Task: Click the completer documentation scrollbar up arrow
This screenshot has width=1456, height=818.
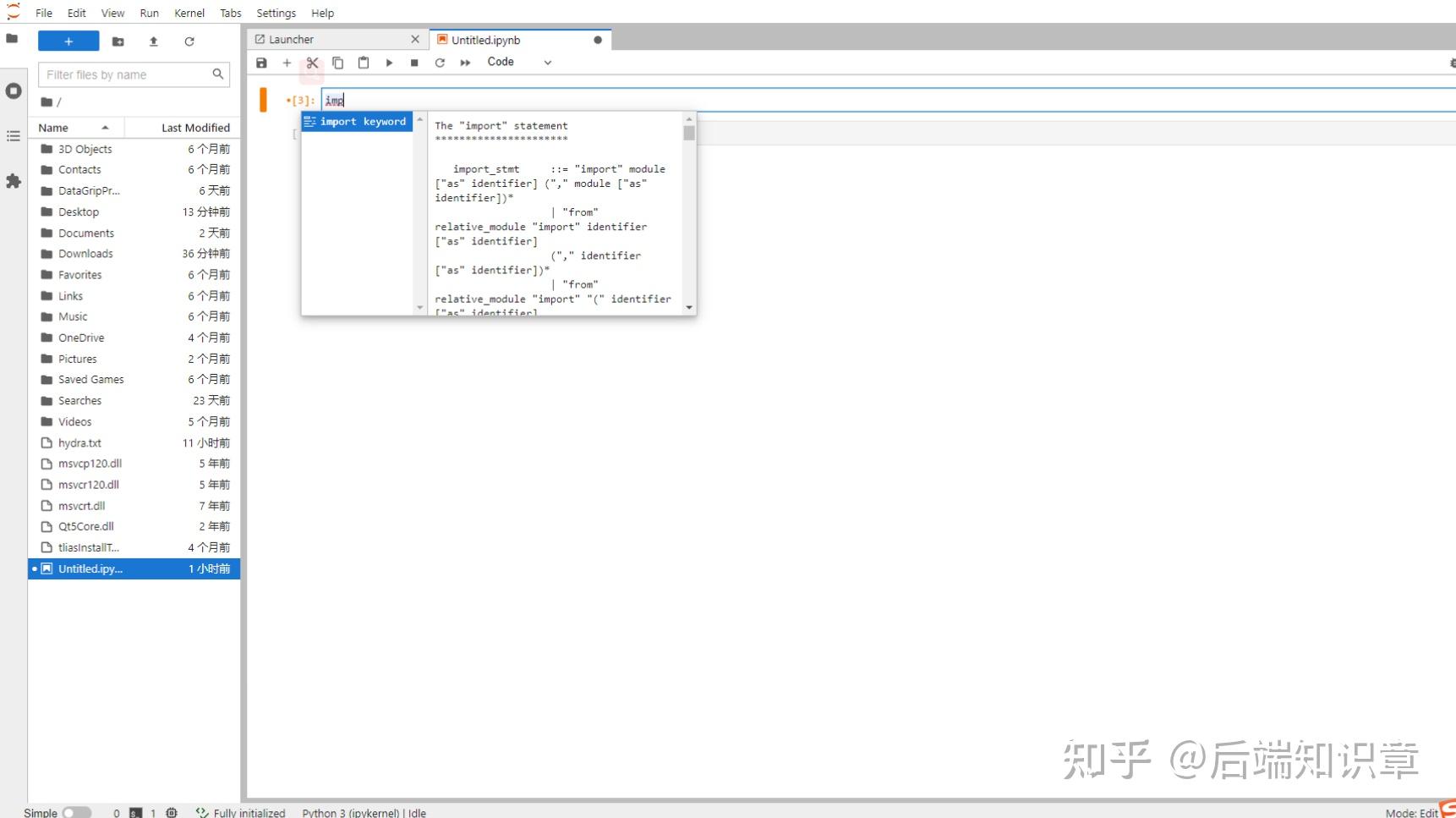Action: coord(689,119)
